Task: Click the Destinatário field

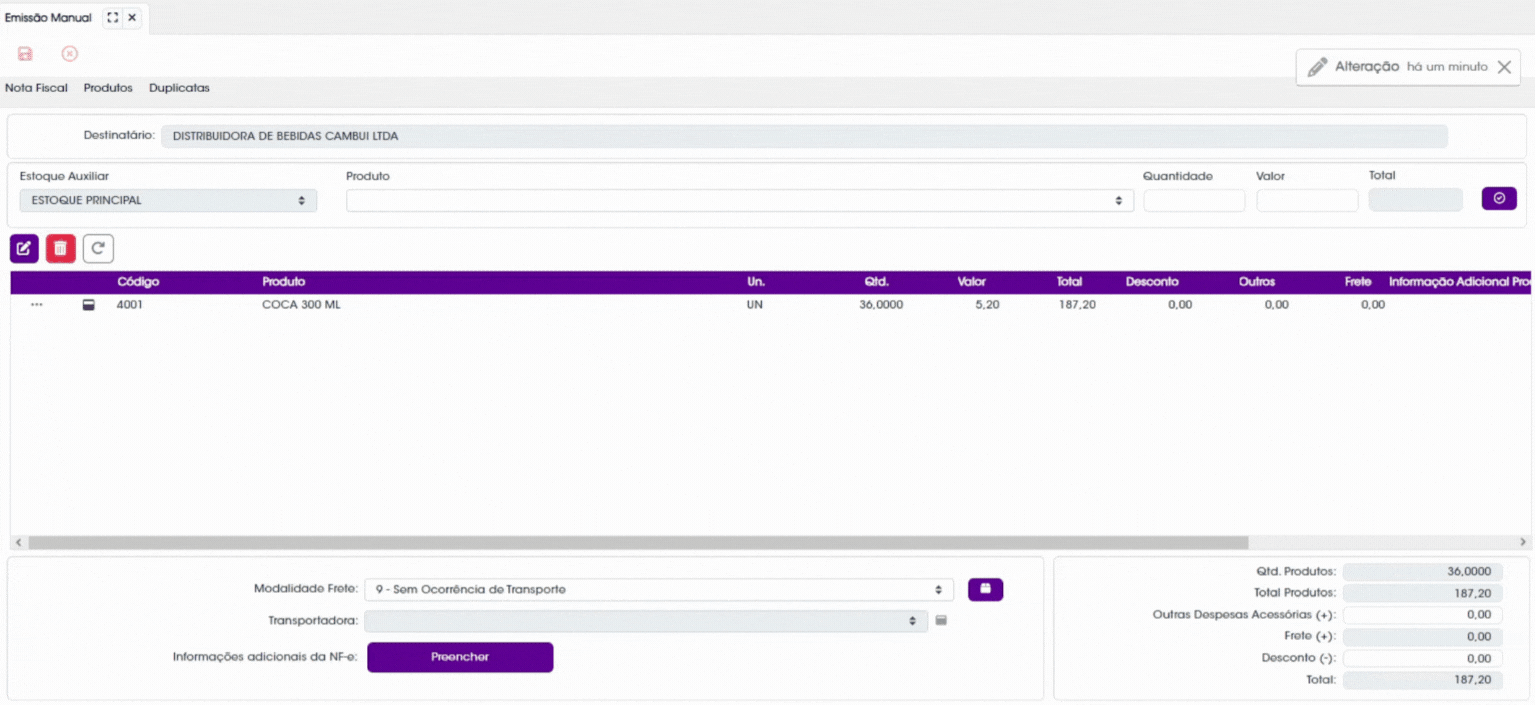Action: 804,136
